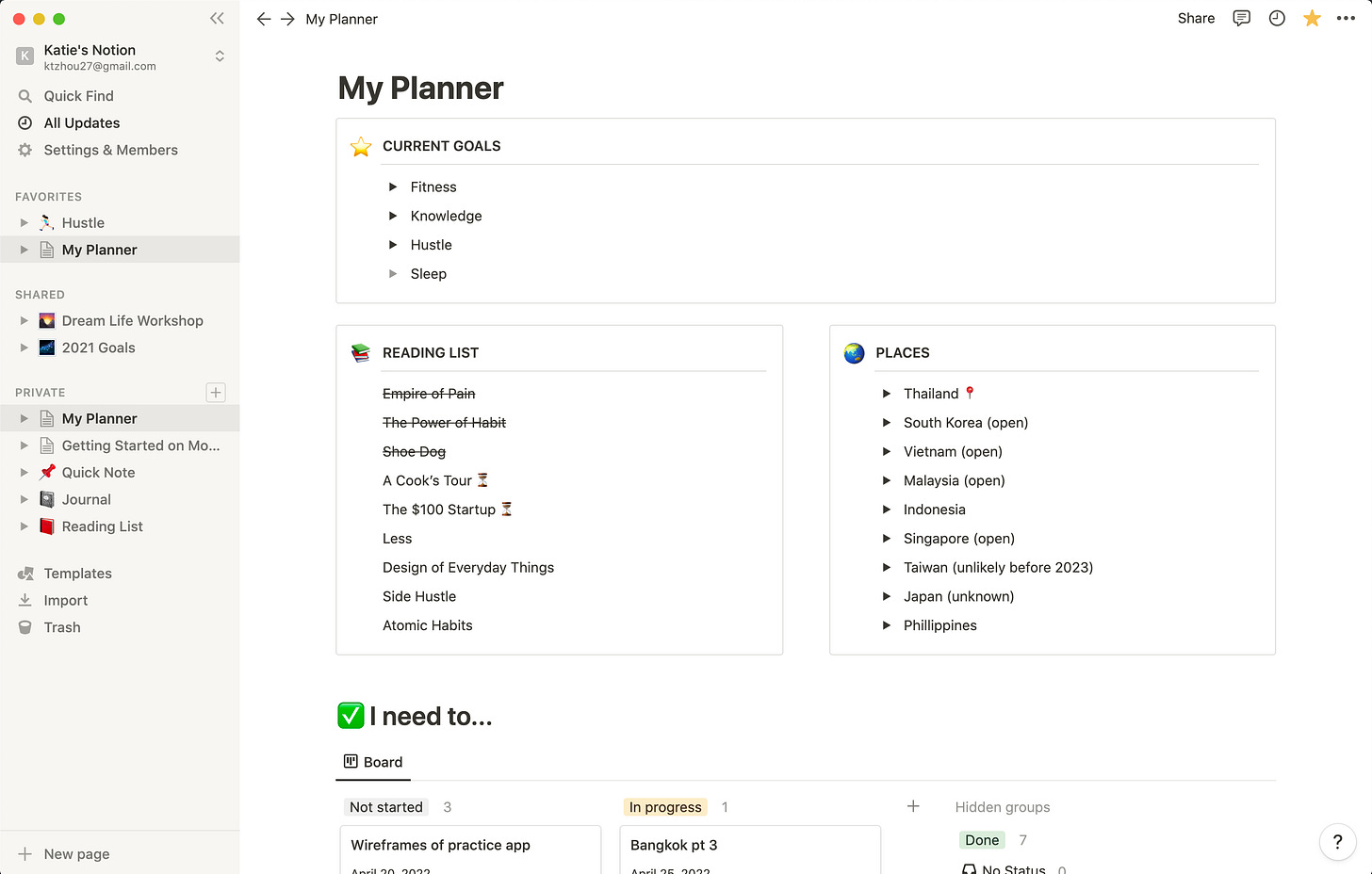Click the In progress status tag

point(665,807)
